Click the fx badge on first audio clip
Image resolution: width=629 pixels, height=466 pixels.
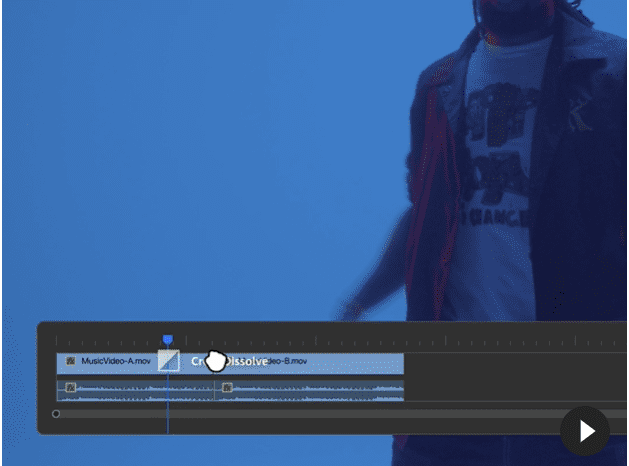click(x=71, y=387)
